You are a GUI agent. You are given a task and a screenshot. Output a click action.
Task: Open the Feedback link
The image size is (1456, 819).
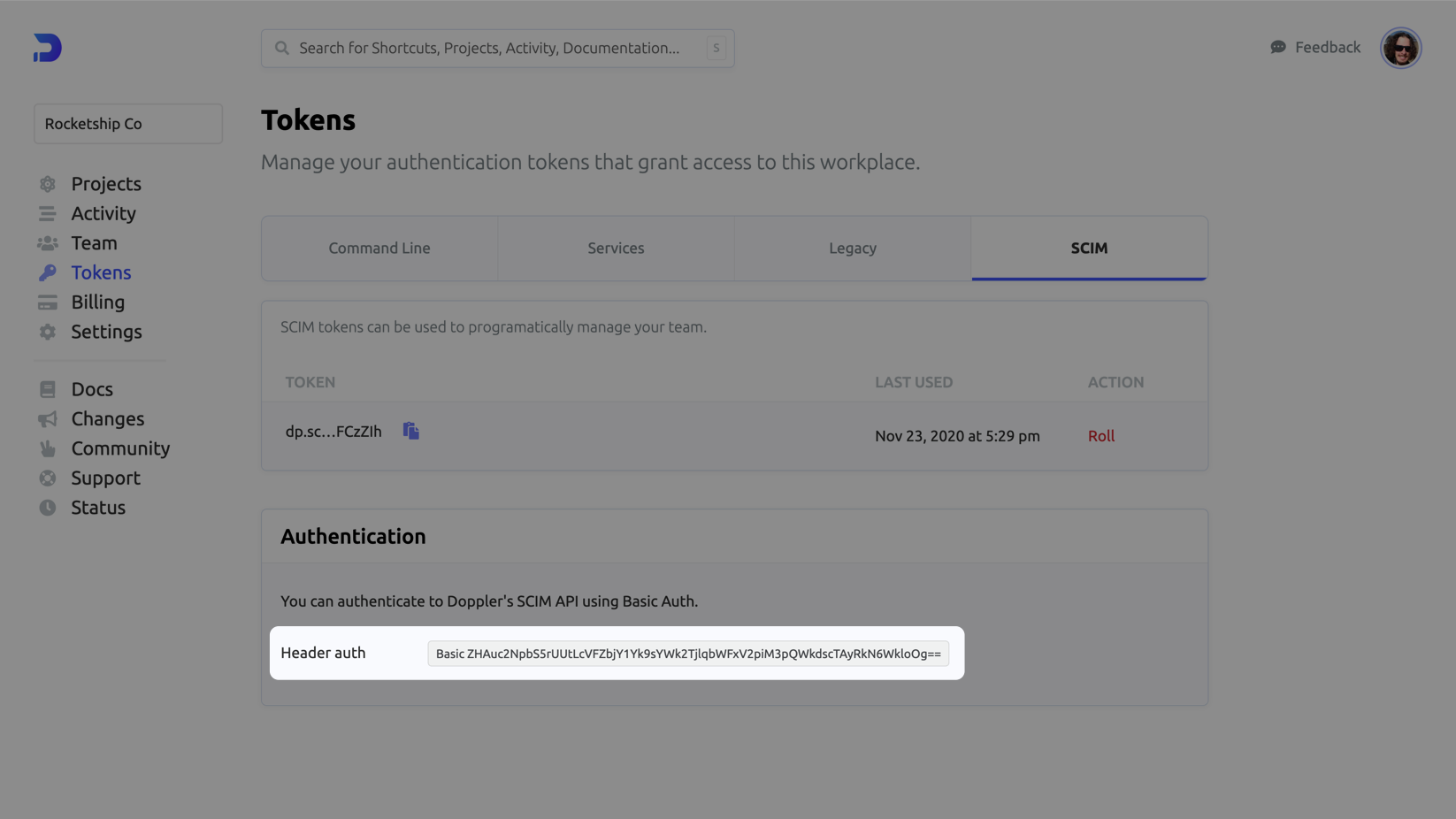(x=1328, y=48)
